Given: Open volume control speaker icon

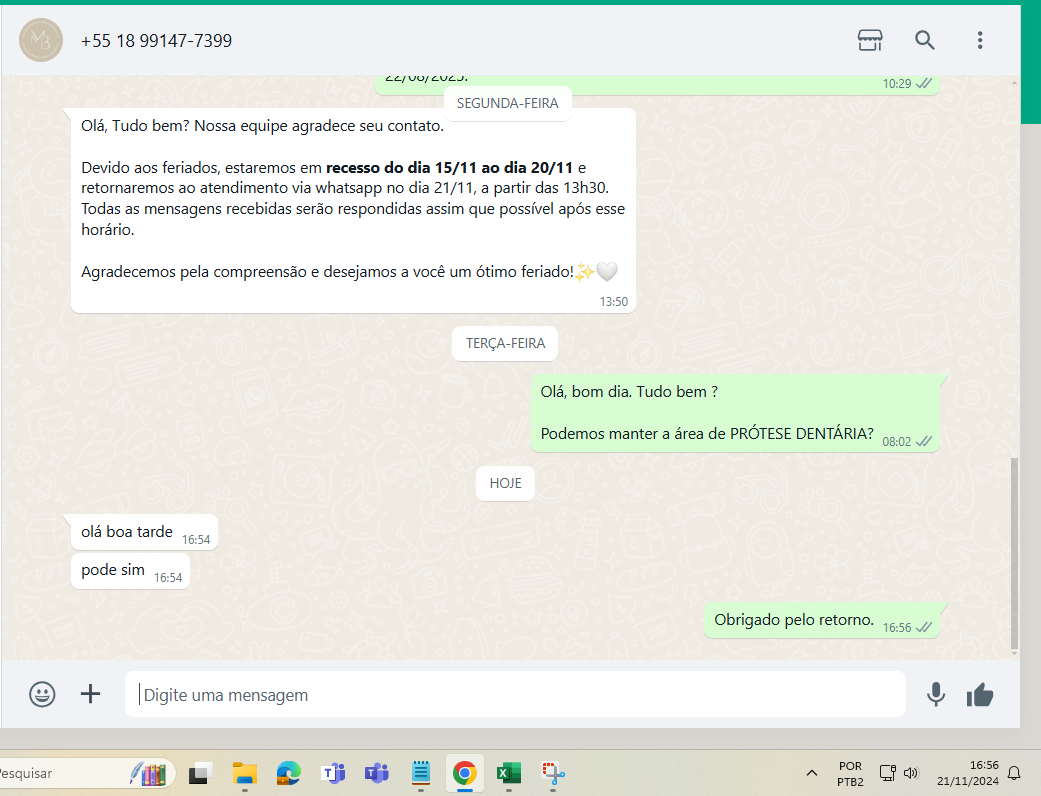Looking at the screenshot, I should pyautogui.click(x=911, y=773).
